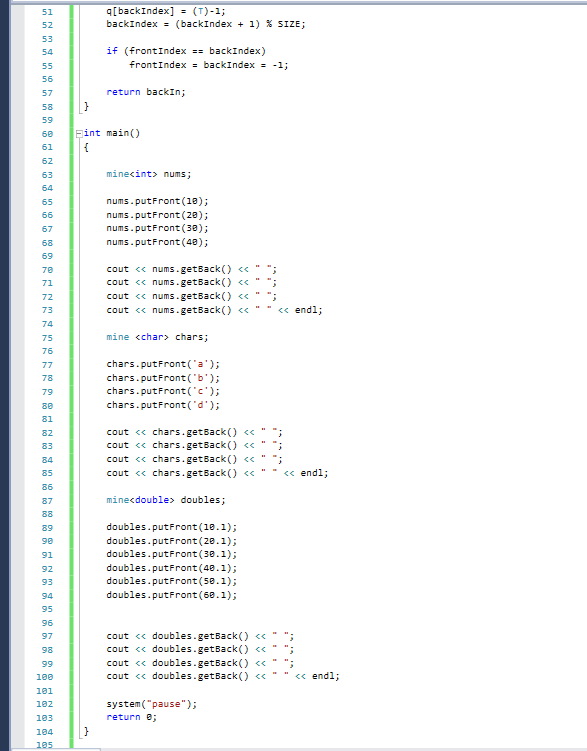Viewport: 587px width, 751px height.
Task: Click the doubles.getBack() statement on line 98
Action: (x=200, y=649)
